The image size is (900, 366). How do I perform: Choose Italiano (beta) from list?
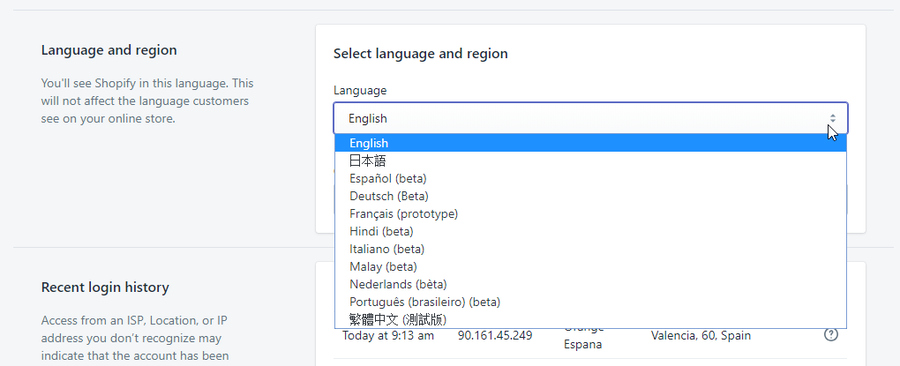(x=590, y=249)
